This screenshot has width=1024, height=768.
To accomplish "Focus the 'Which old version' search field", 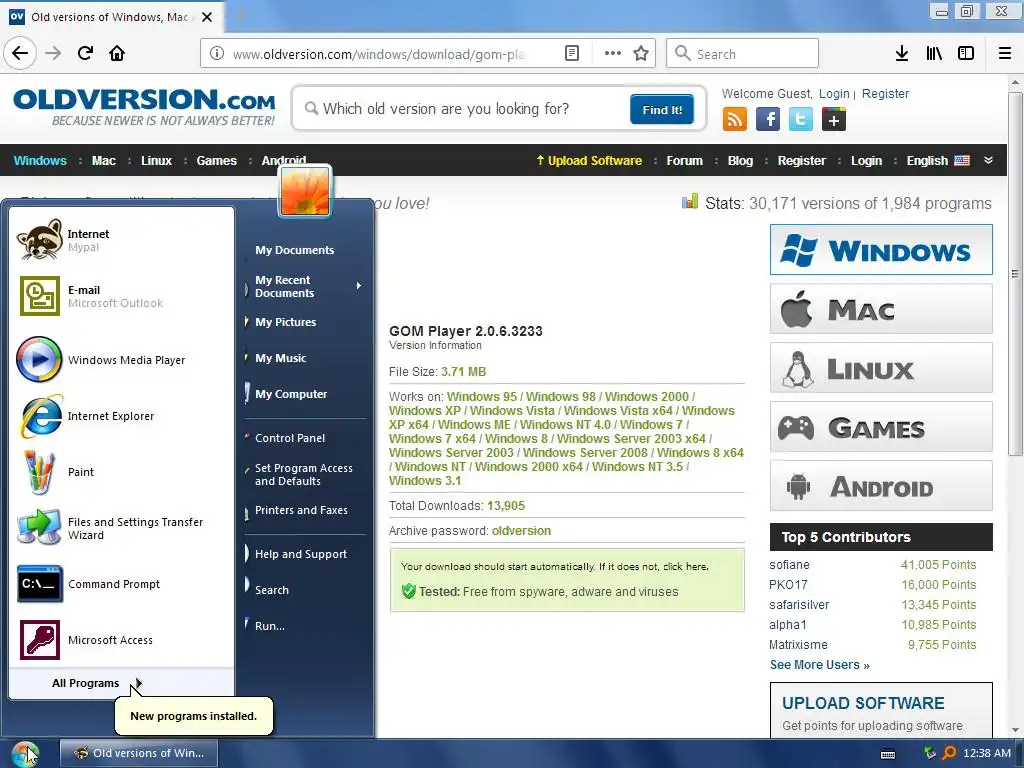I will pyautogui.click(x=464, y=109).
